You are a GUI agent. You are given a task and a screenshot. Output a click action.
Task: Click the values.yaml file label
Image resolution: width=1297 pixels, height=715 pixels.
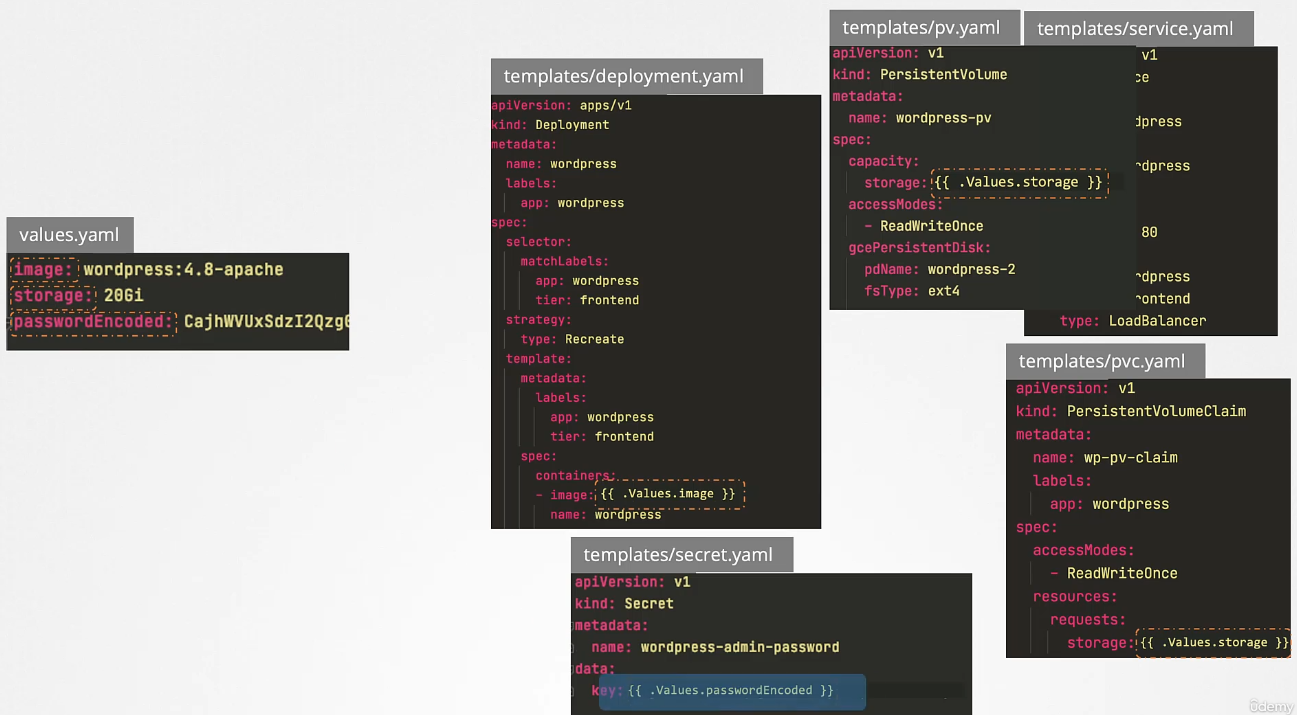point(69,236)
